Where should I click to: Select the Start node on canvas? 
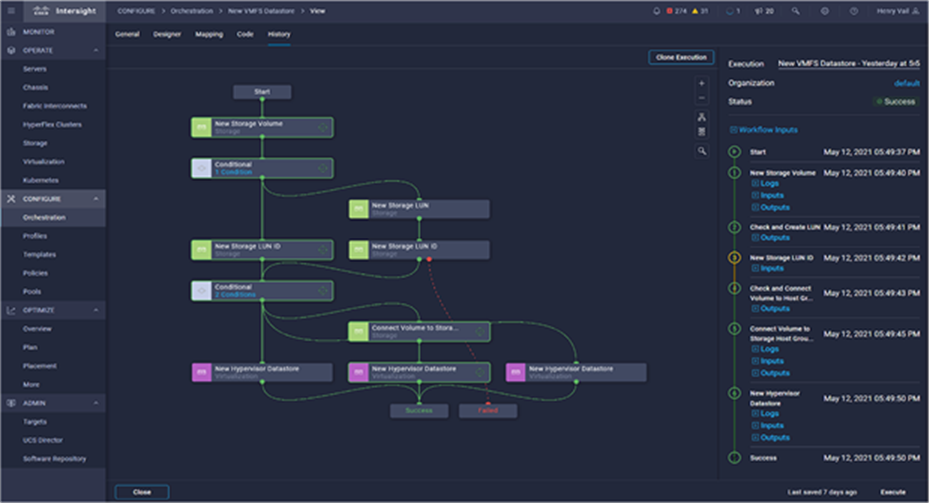[x=262, y=92]
